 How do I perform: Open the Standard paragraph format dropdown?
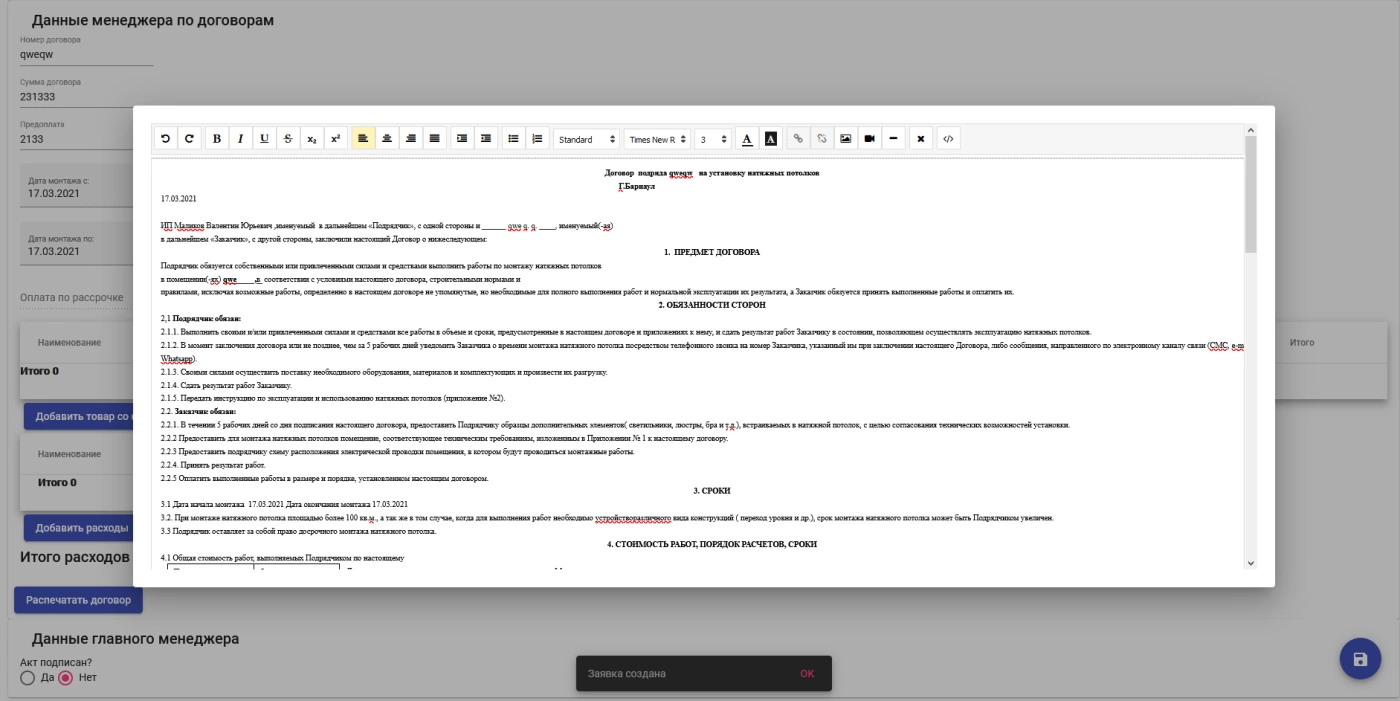[587, 139]
